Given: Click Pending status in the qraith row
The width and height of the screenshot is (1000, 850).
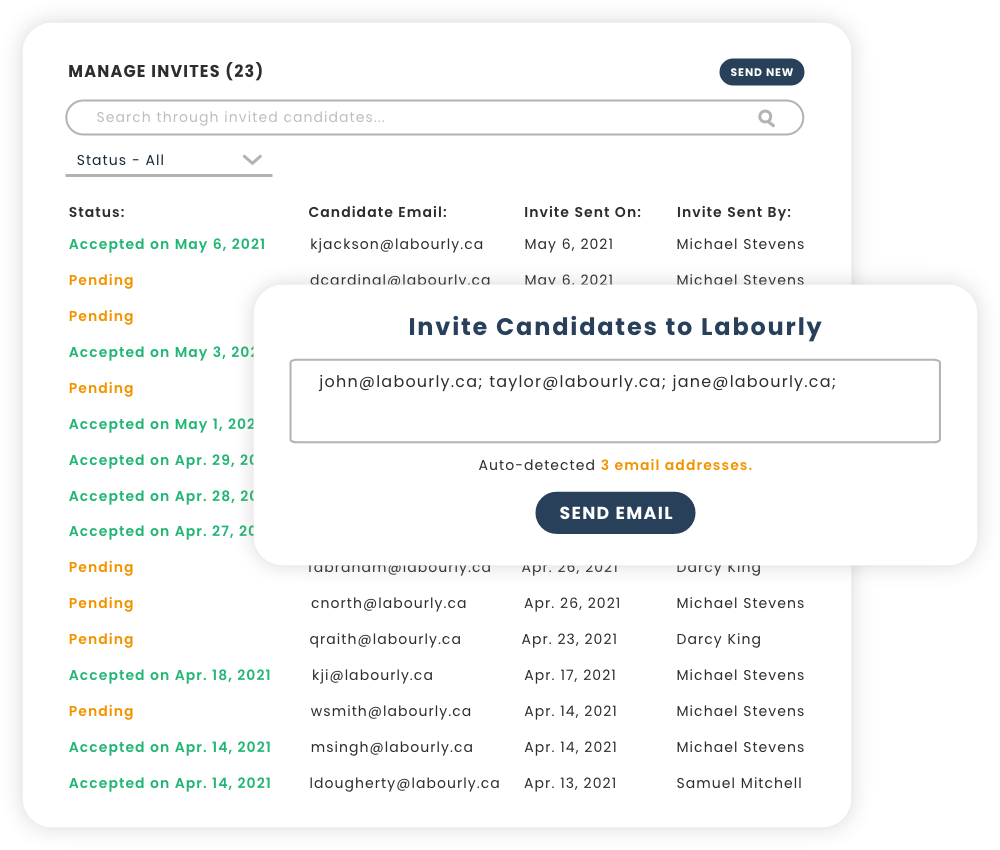Looking at the screenshot, I should pyautogui.click(x=101, y=639).
